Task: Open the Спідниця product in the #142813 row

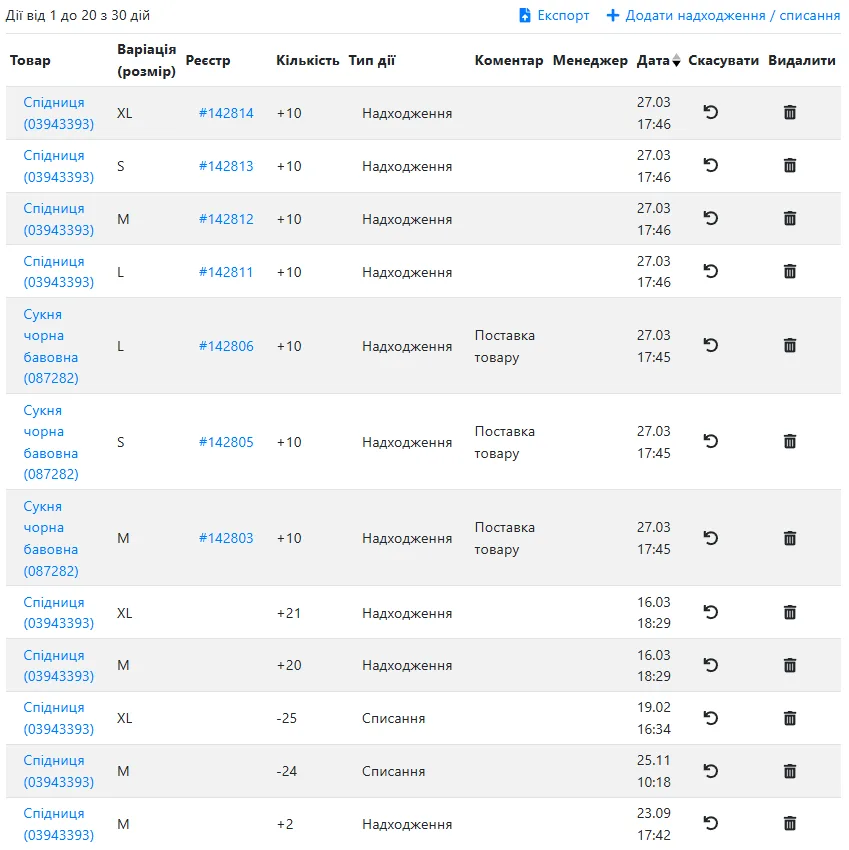Action: [x=59, y=166]
